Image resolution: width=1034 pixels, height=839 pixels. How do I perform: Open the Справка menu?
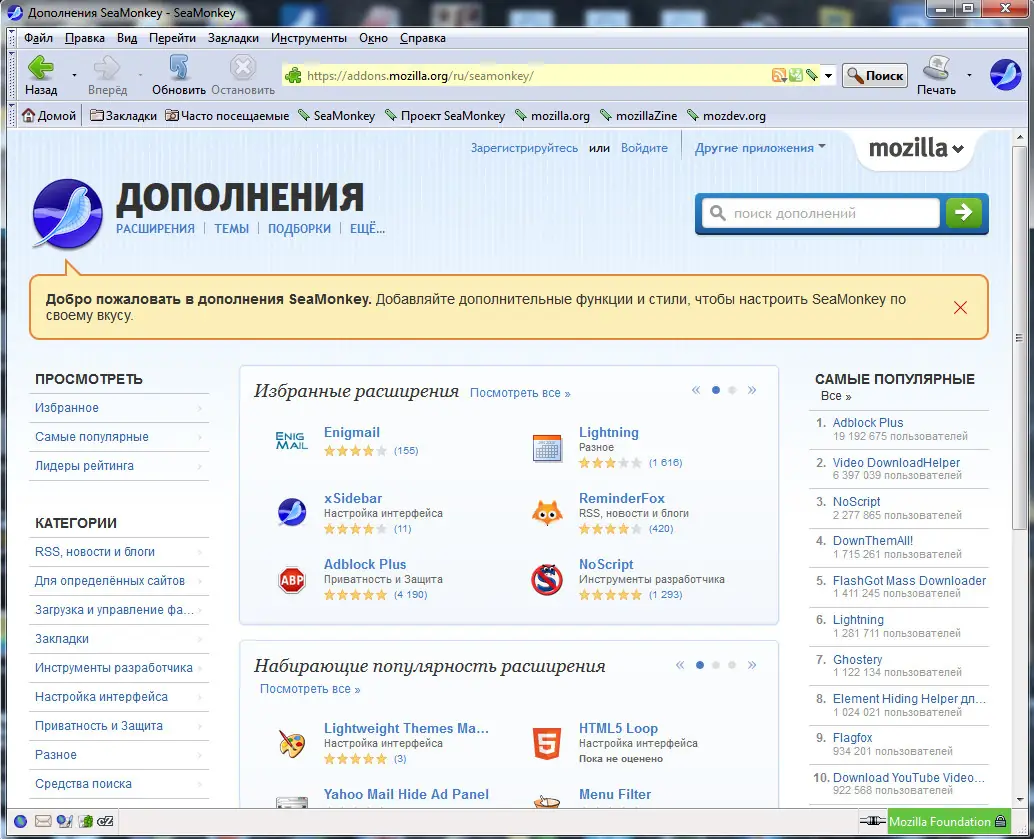pos(423,38)
